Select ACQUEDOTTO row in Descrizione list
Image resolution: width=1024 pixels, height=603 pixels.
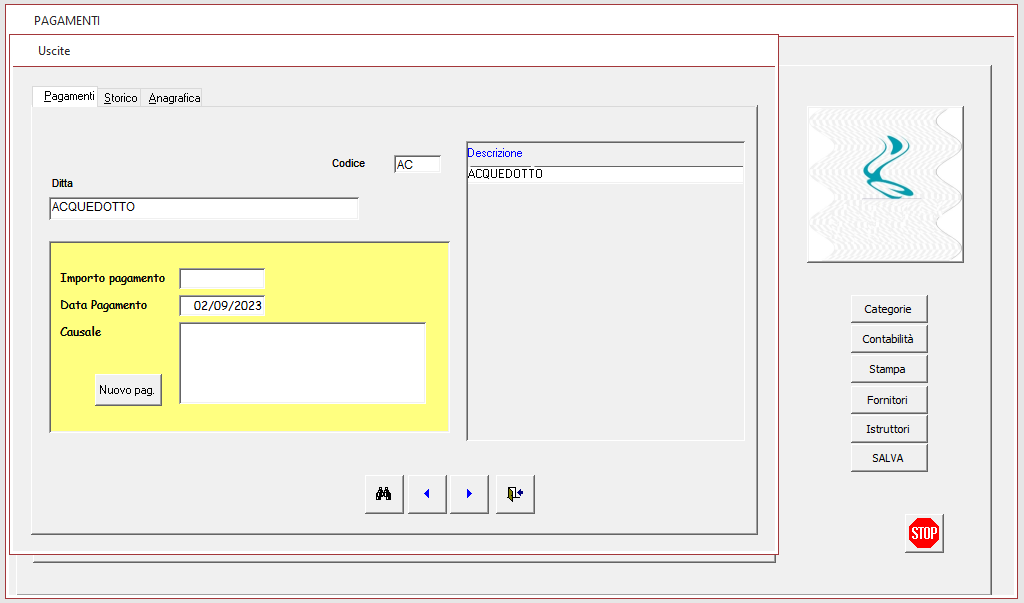pyautogui.click(x=605, y=174)
